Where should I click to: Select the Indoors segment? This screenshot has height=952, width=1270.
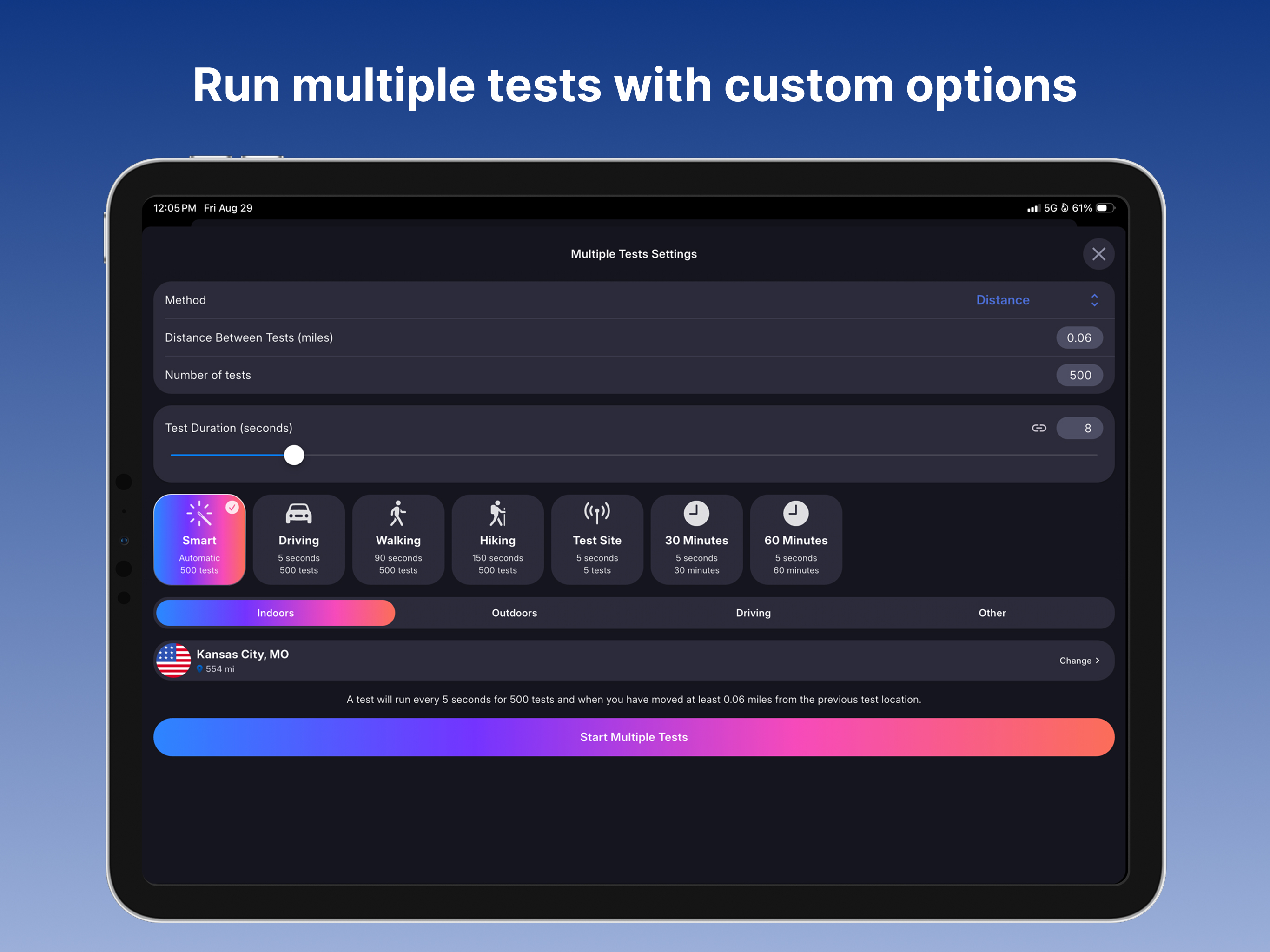276,613
